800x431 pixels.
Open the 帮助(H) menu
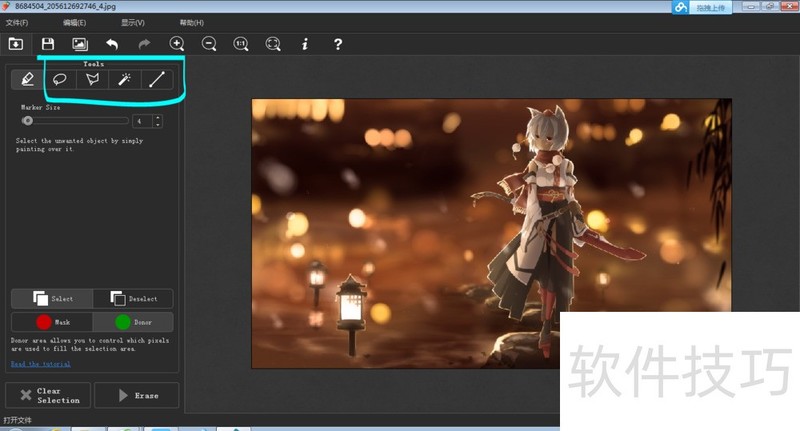[192, 22]
